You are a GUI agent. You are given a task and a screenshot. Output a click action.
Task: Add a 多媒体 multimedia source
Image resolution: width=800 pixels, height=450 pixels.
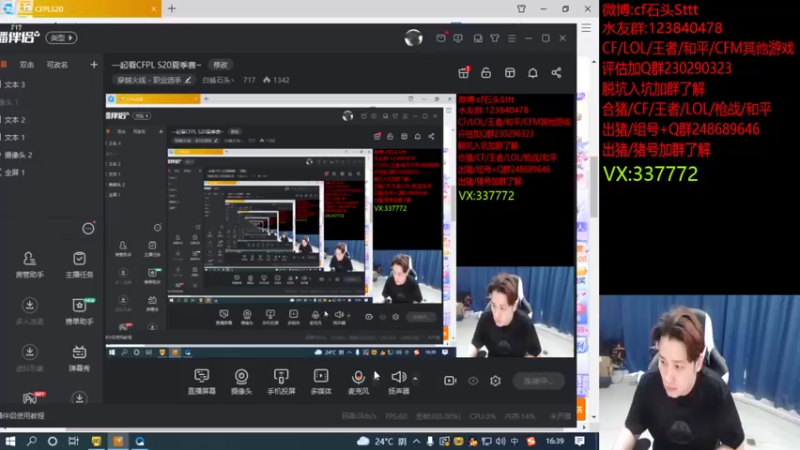(321, 381)
